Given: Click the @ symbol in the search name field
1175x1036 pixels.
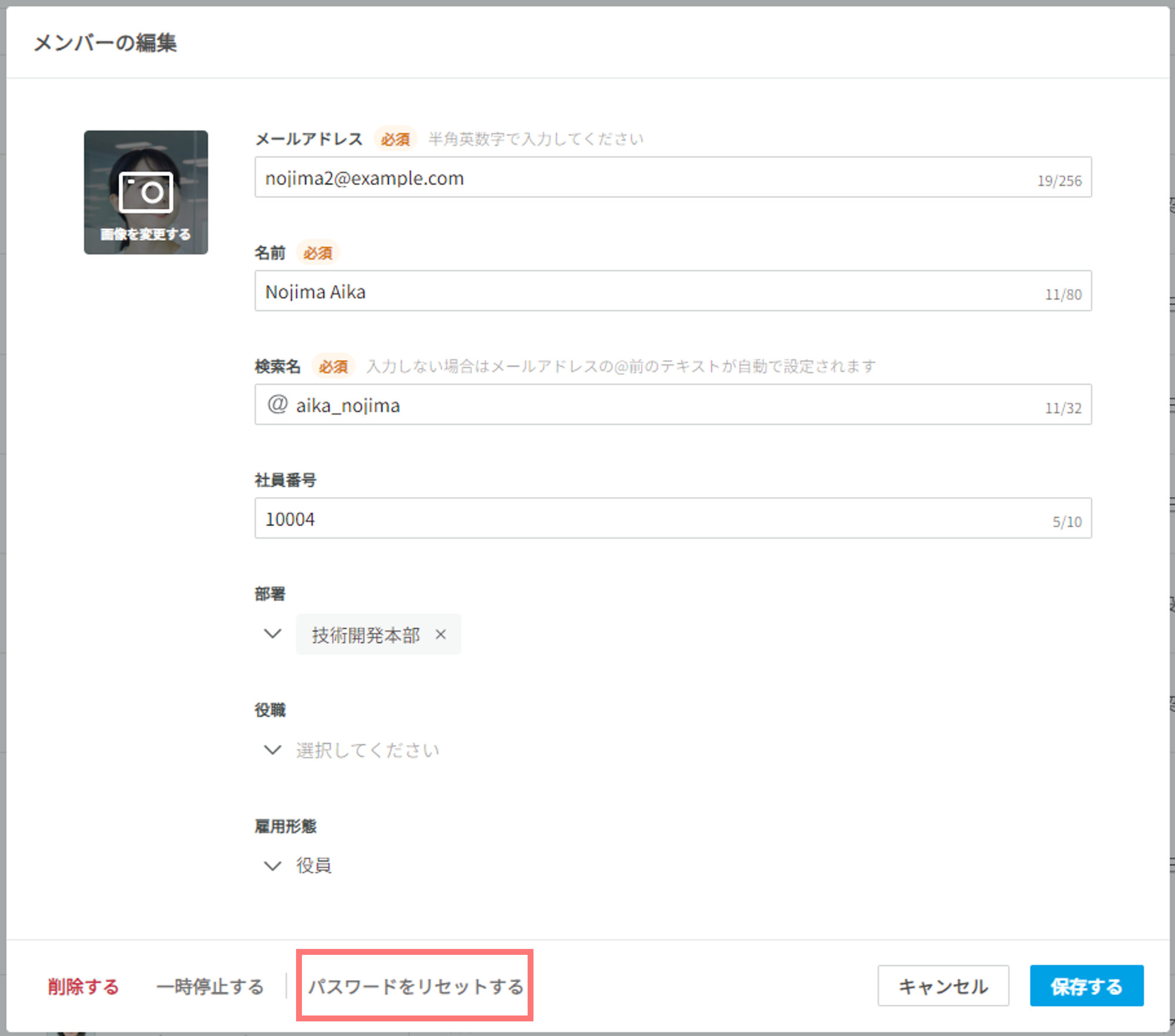Looking at the screenshot, I should tap(277, 404).
